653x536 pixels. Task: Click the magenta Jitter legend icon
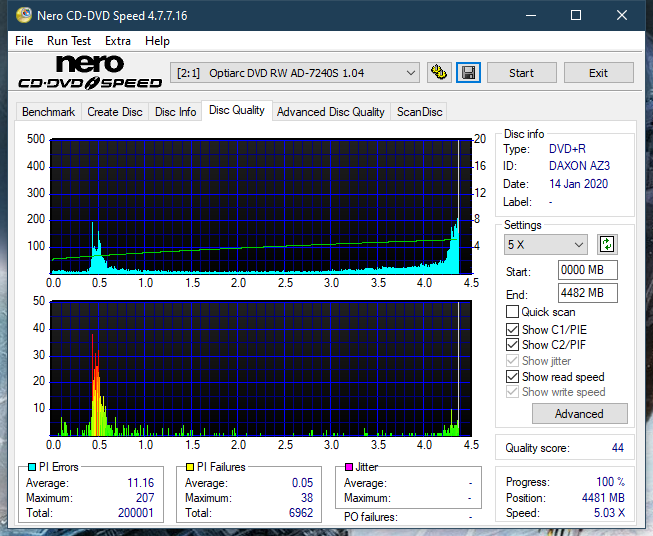(348, 467)
